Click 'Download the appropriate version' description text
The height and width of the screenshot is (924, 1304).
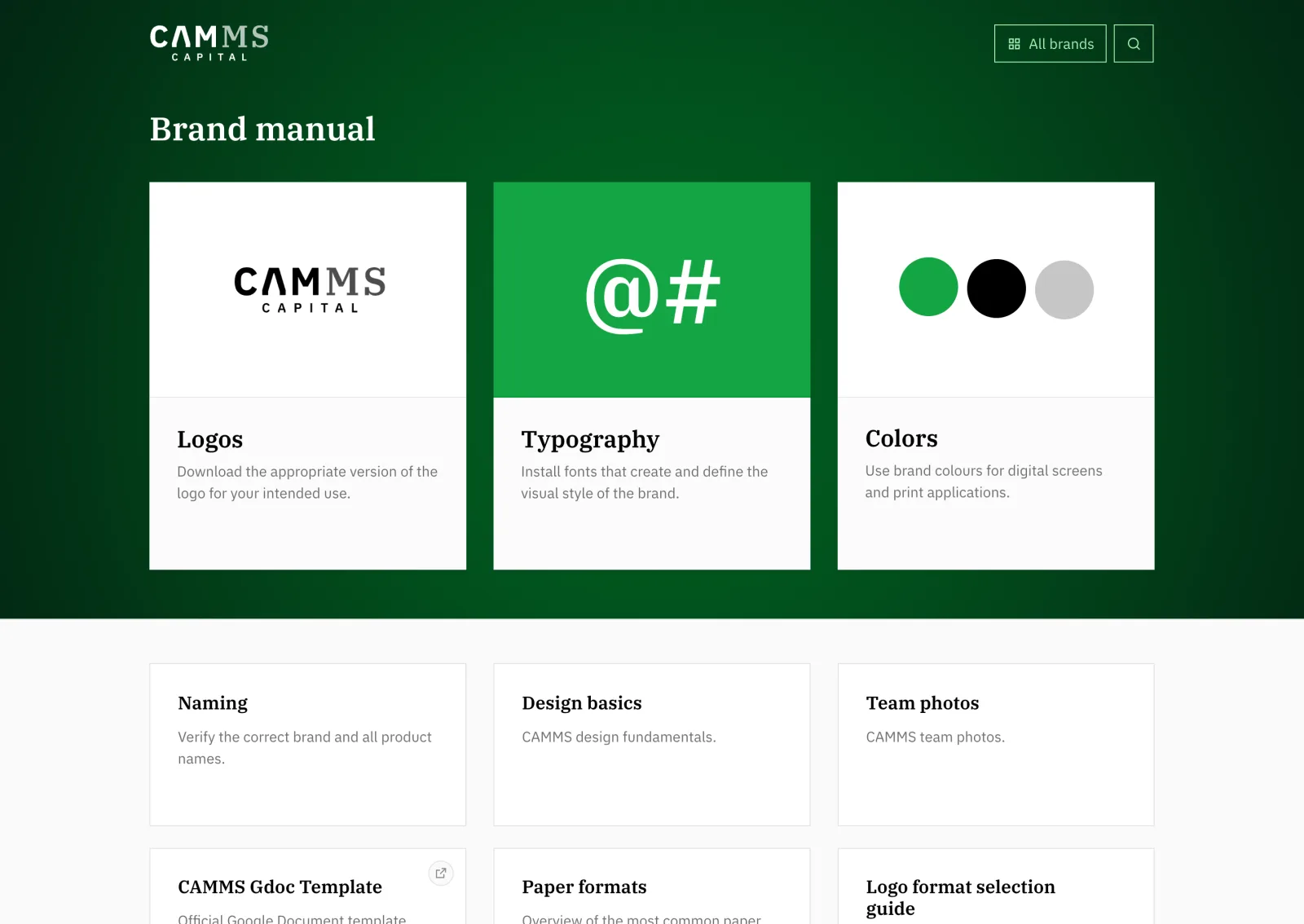(307, 482)
